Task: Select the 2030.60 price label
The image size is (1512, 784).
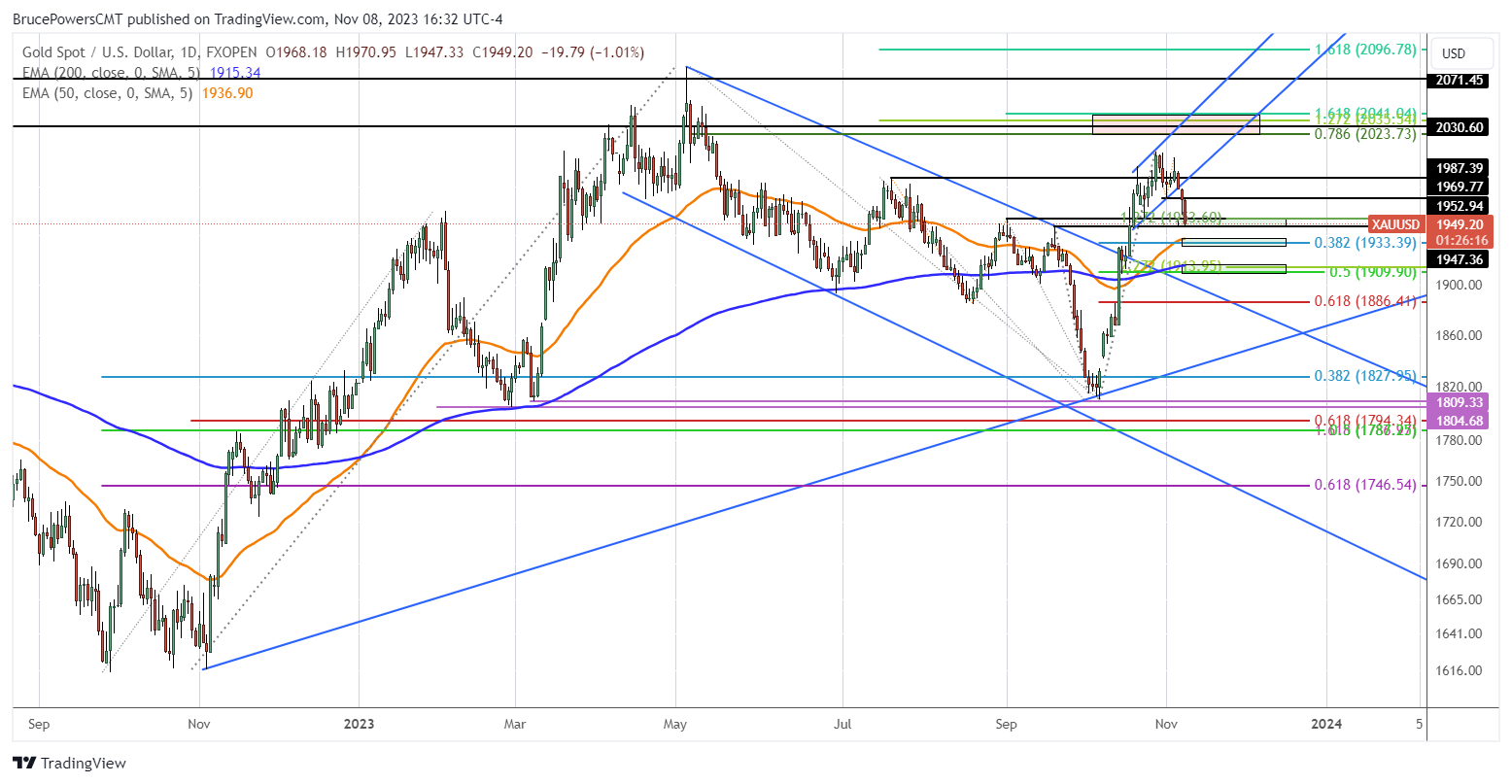Action: 1459,127
